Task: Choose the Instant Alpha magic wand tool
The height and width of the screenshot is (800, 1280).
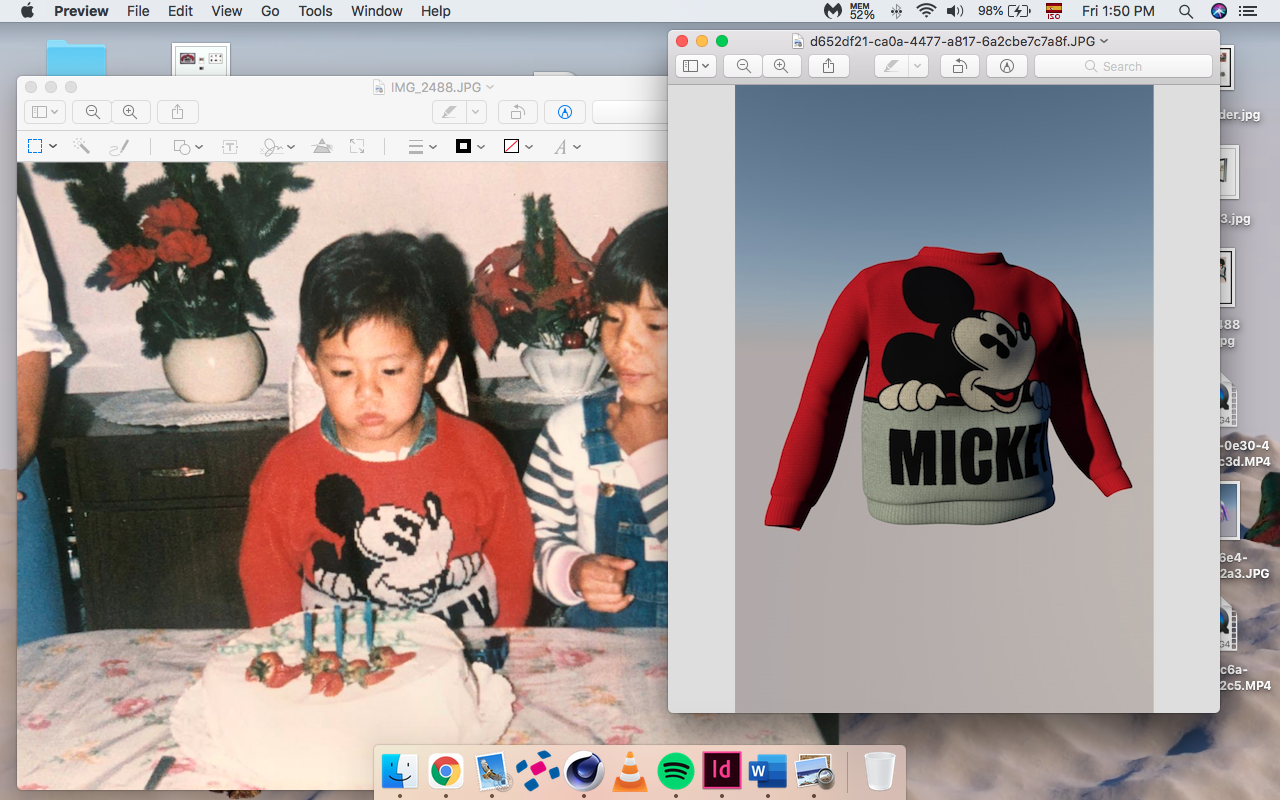Action: click(81, 147)
